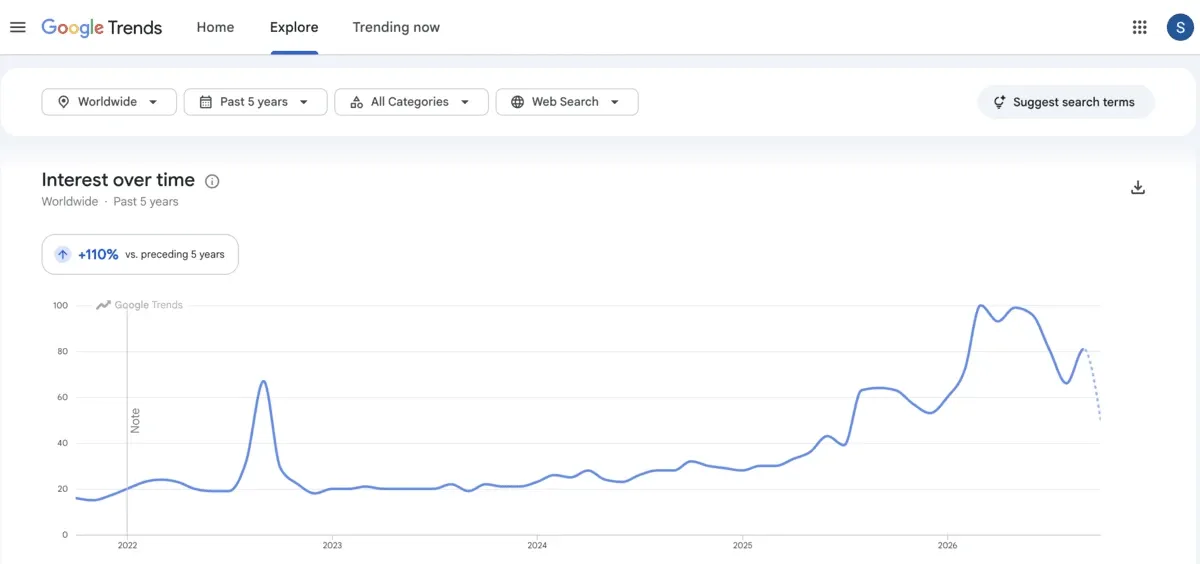Viewport: 1200px width, 564px height.
Task: Click the 20 y-axis label
Action: (x=62, y=490)
